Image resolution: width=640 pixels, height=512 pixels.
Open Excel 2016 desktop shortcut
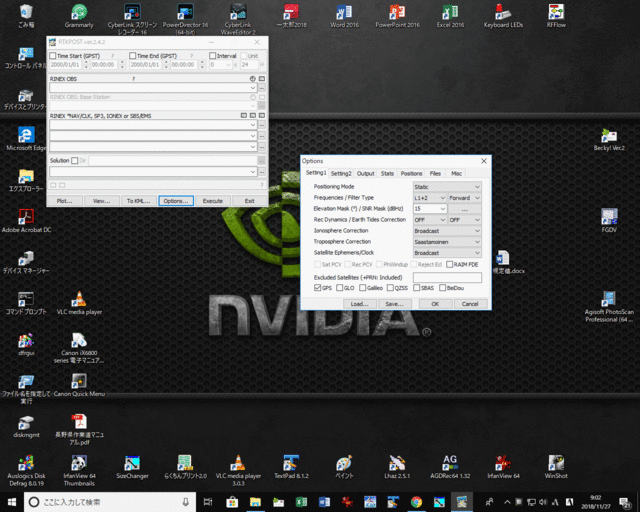(450, 16)
